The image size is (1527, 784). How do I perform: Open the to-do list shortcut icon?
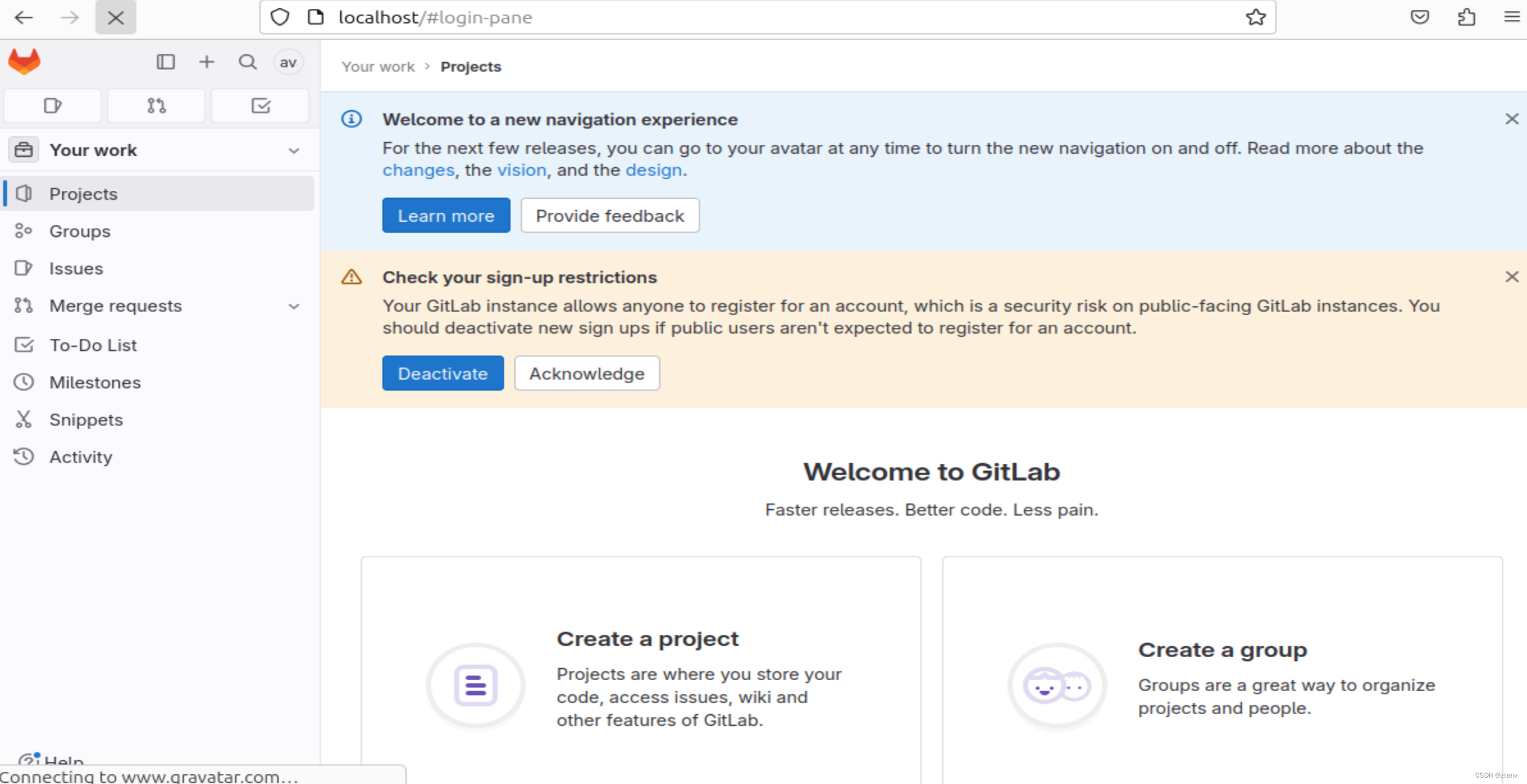click(260, 106)
